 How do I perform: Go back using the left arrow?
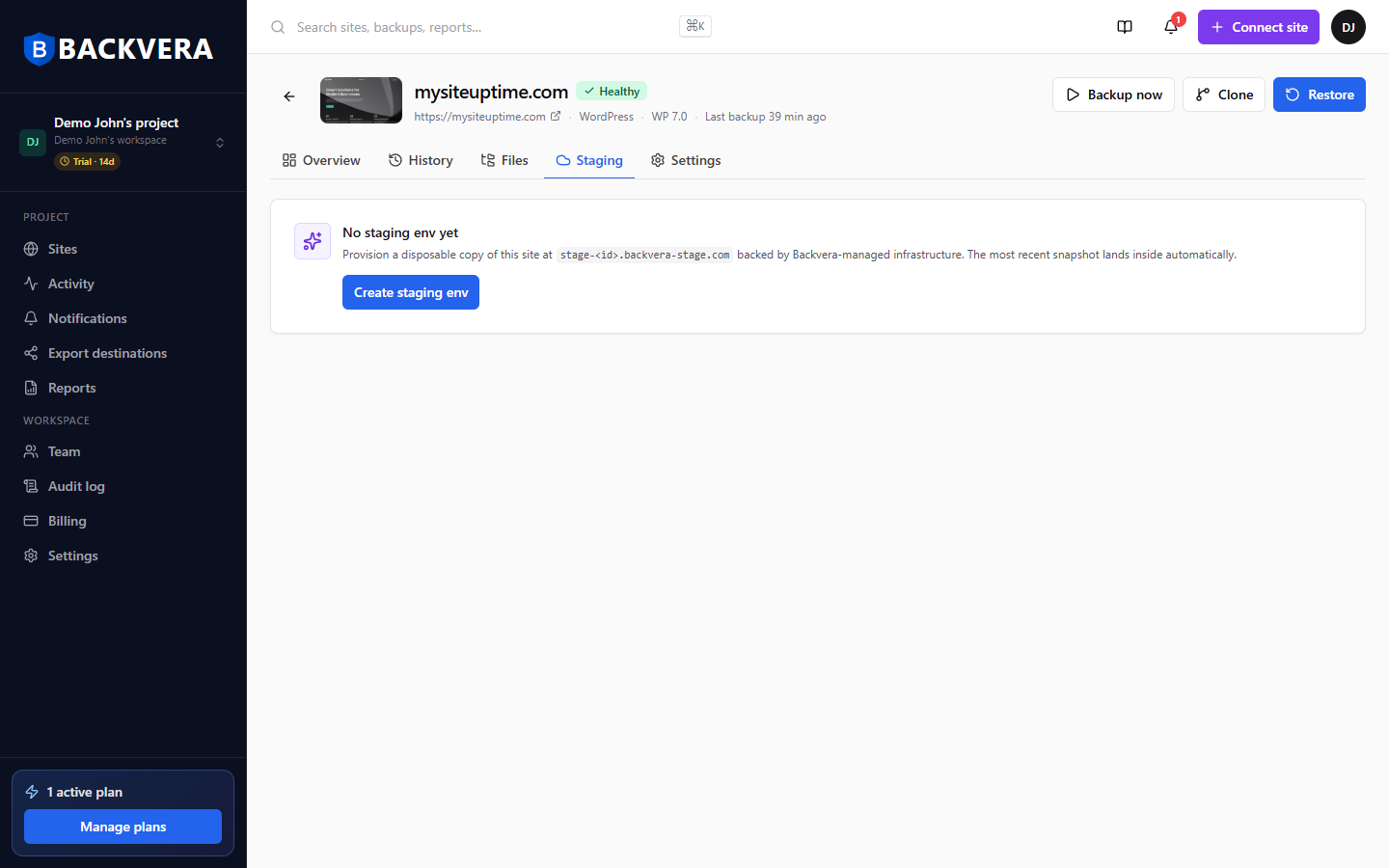pos(289,96)
